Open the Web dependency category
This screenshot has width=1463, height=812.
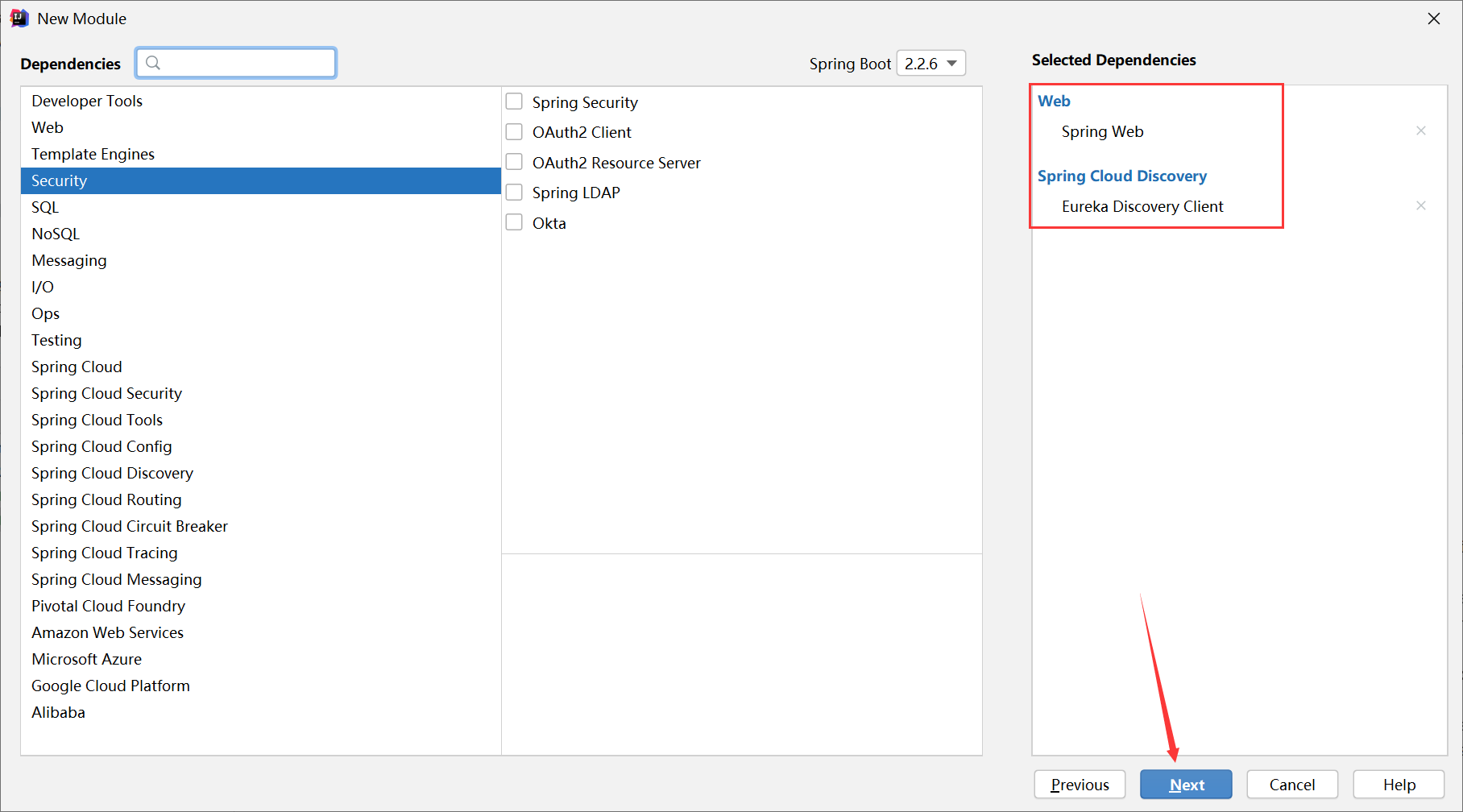tap(261, 127)
